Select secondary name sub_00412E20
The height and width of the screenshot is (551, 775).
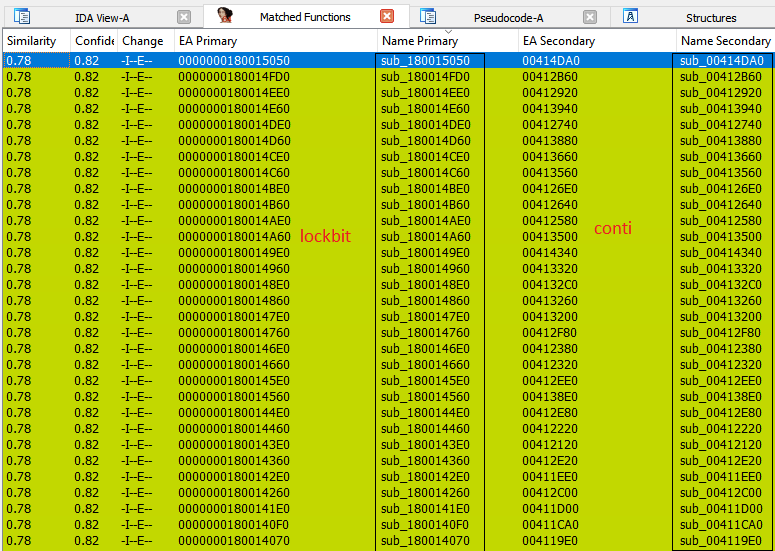(x=721, y=461)
